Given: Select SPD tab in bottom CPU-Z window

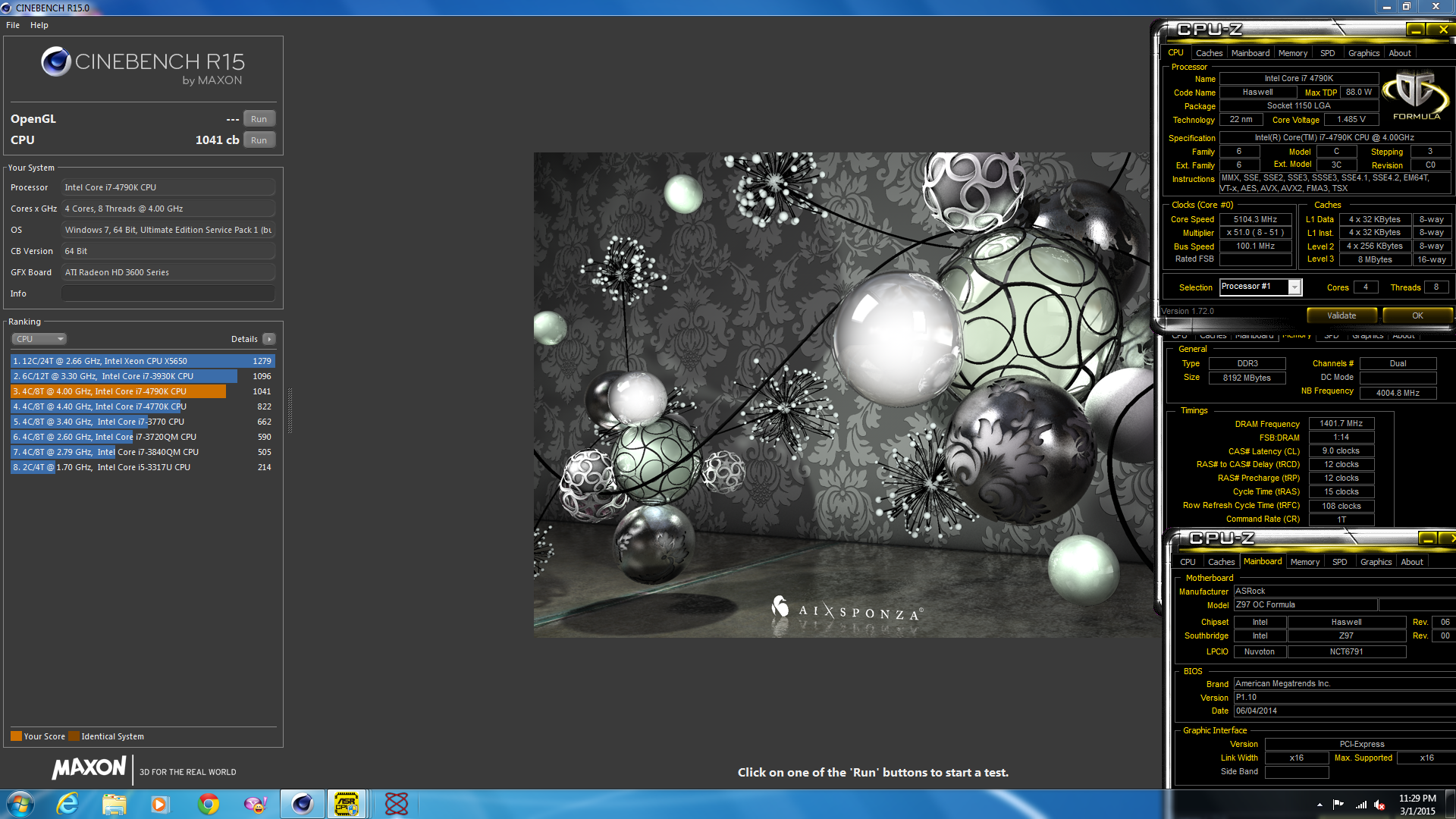Looking at the screenshot, I should point(1339,562).
